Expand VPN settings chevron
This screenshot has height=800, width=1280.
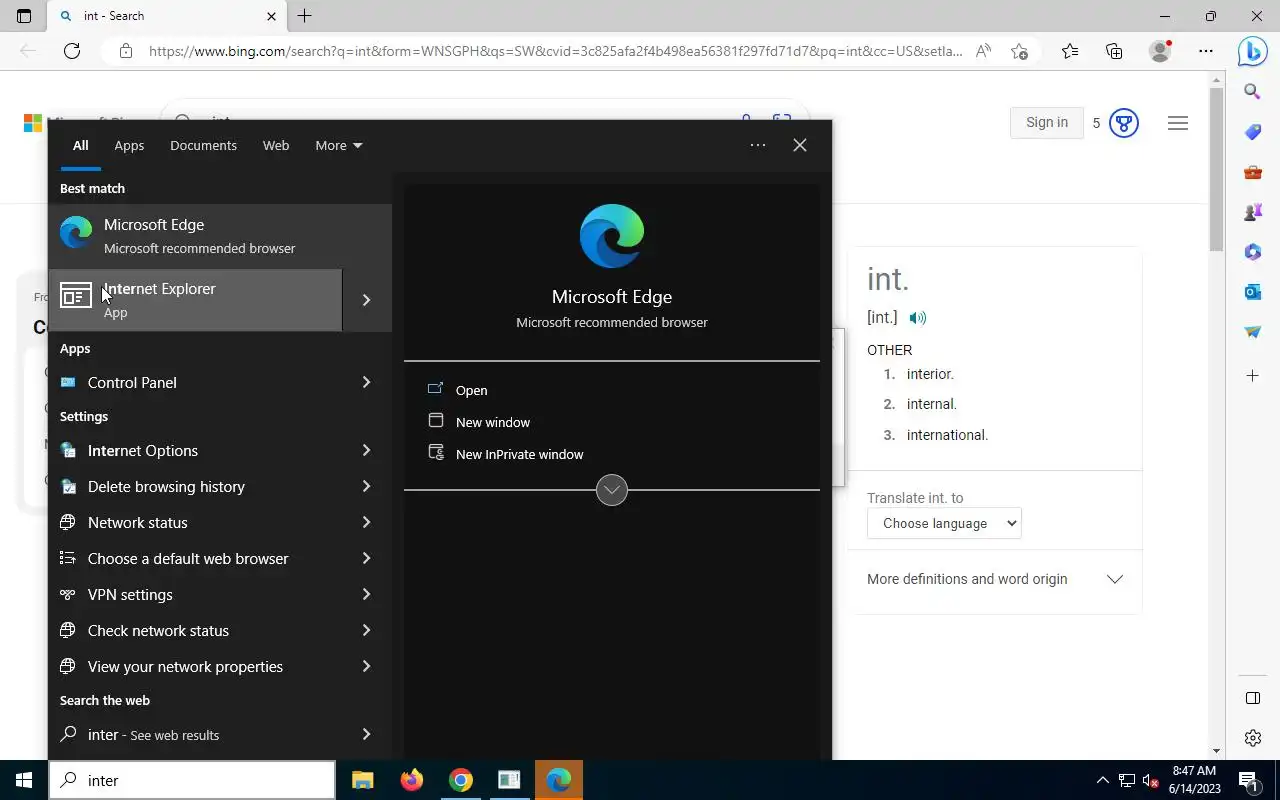tap(367, 594)
